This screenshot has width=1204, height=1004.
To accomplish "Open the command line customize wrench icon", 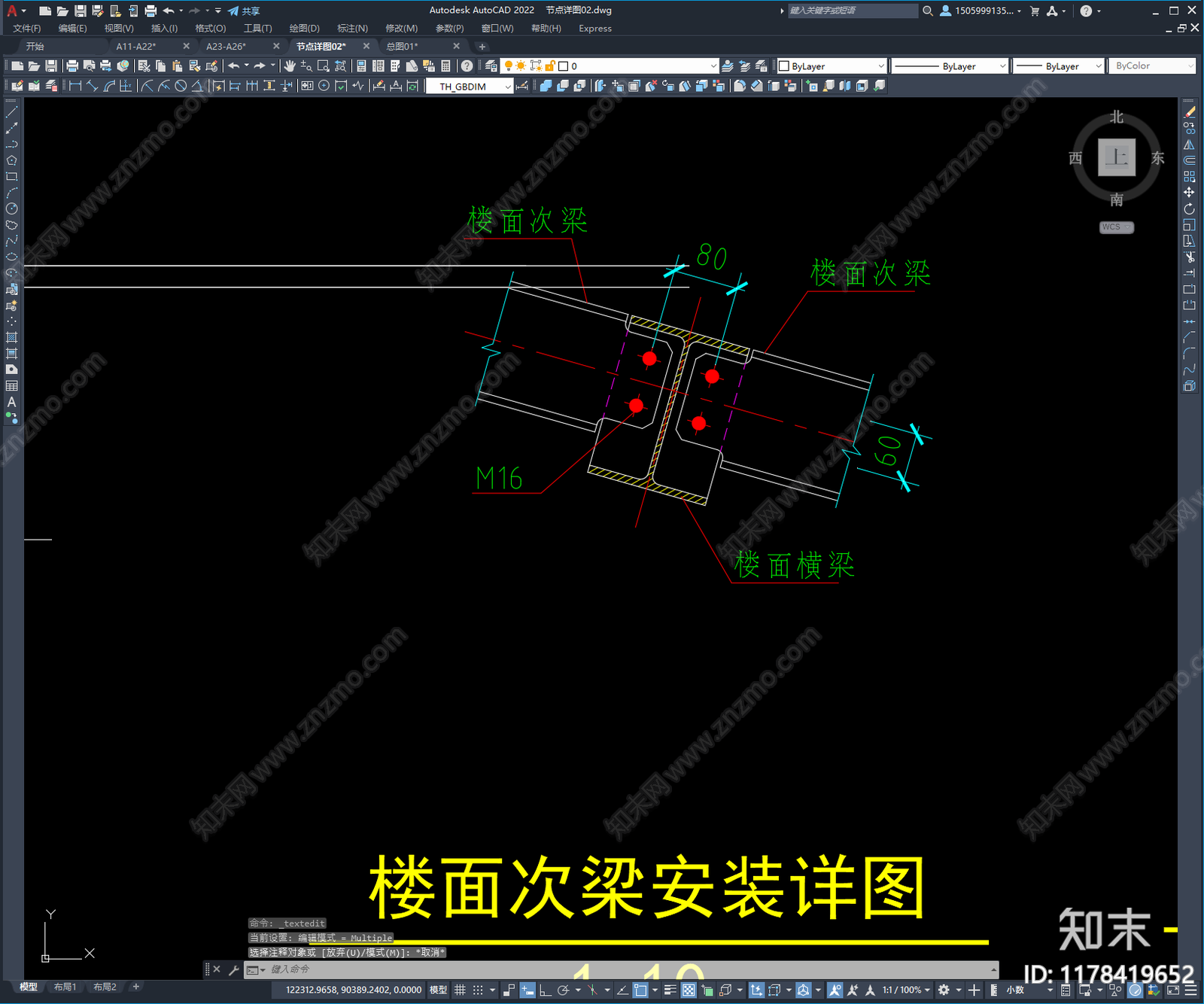I will coord(233,970).
